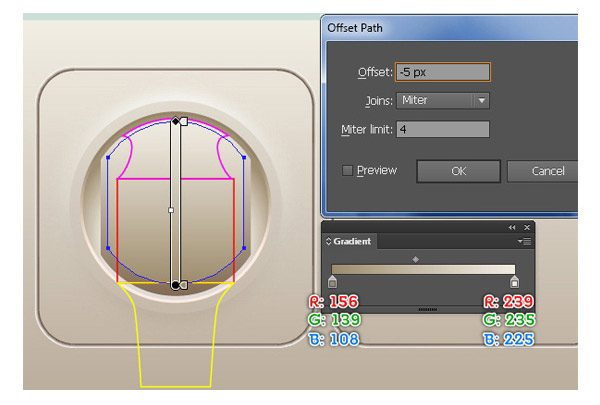Enable the Preview checkbox
The image size is (600, 405).
[x=347, y=170]
